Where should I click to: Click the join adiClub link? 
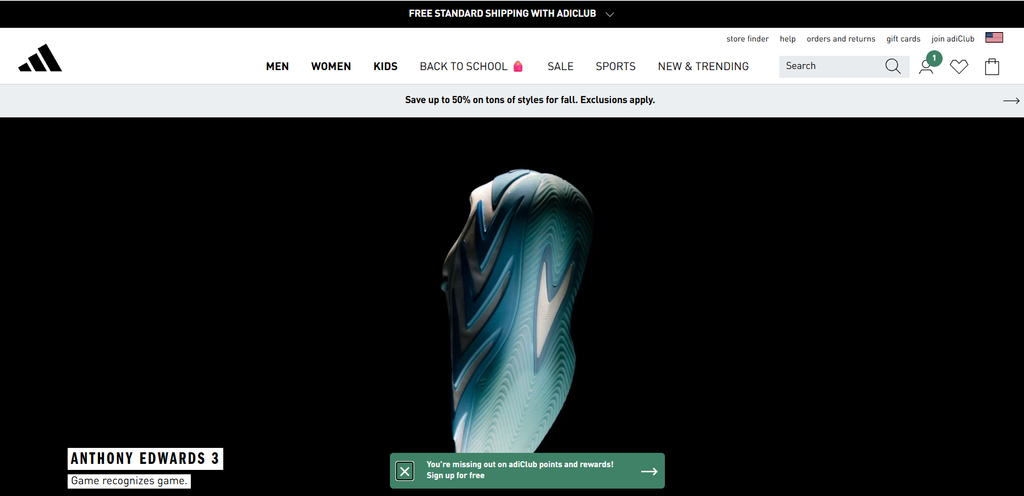(953, 39)
